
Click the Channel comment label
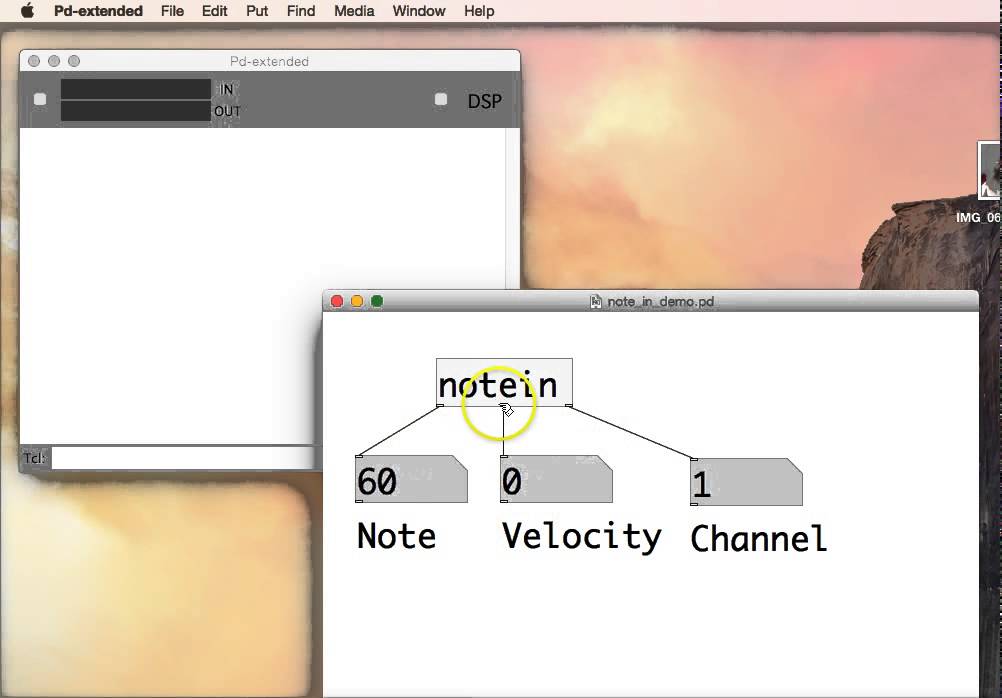759,538
